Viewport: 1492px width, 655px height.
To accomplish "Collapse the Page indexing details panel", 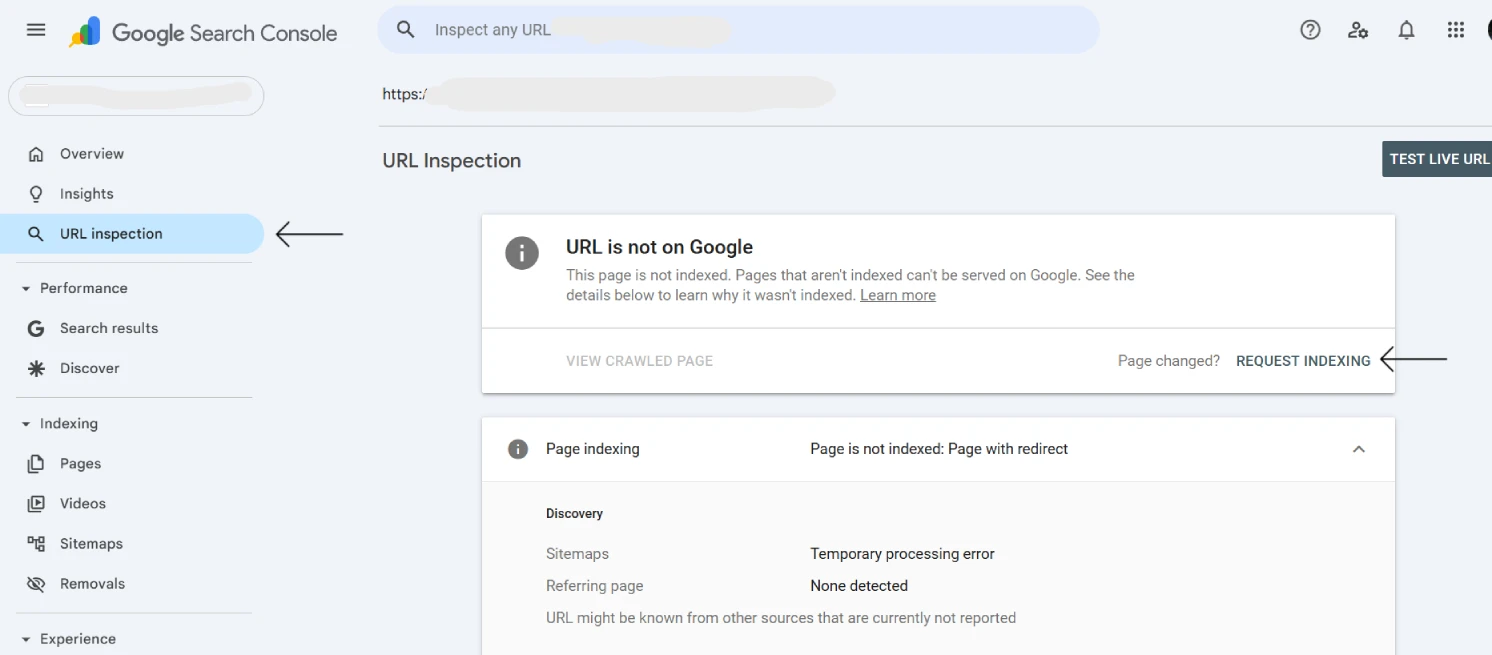I will click(1358, 449).
